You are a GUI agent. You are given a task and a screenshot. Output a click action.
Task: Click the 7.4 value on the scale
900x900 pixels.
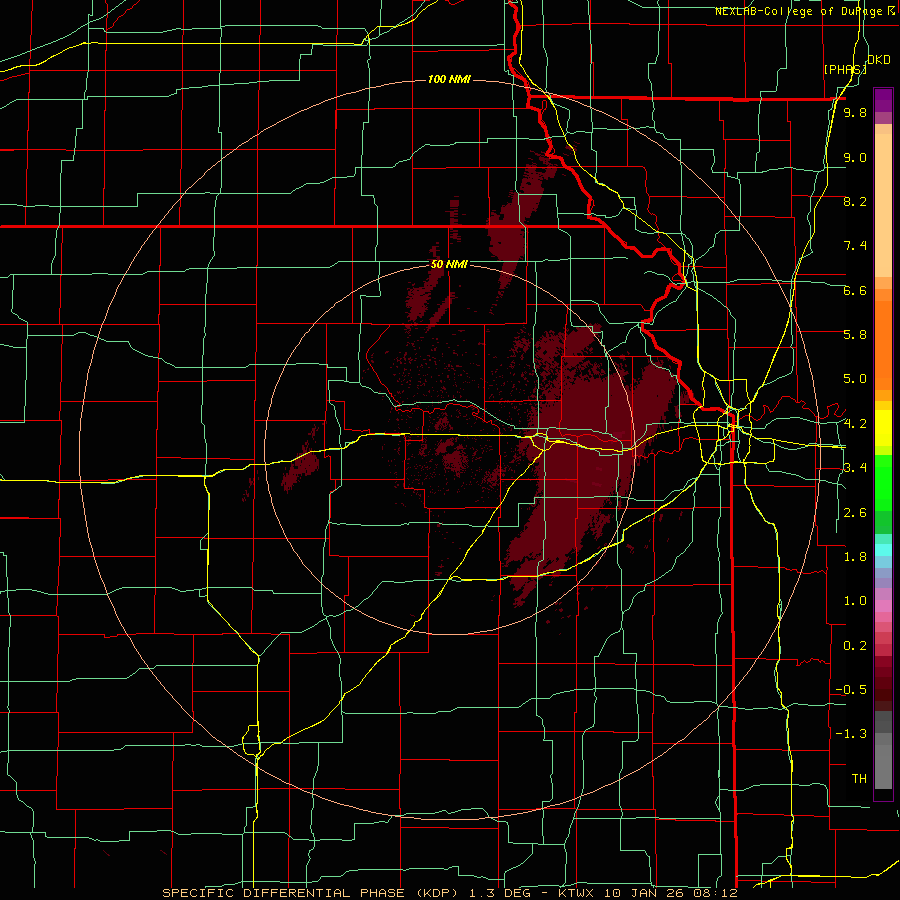(x=855, y=246)
